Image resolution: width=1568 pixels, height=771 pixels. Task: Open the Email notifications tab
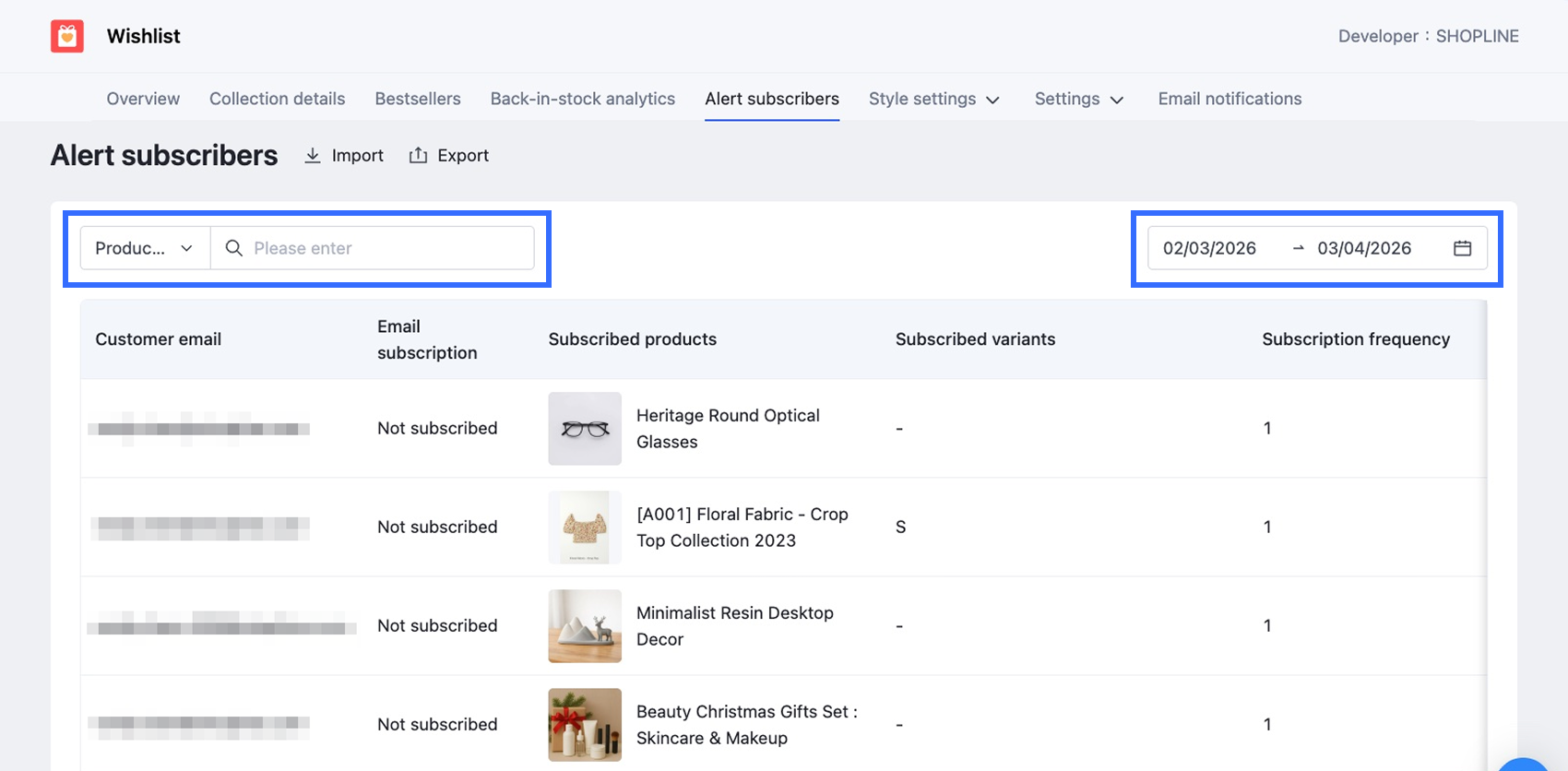tap(1229, 99)
